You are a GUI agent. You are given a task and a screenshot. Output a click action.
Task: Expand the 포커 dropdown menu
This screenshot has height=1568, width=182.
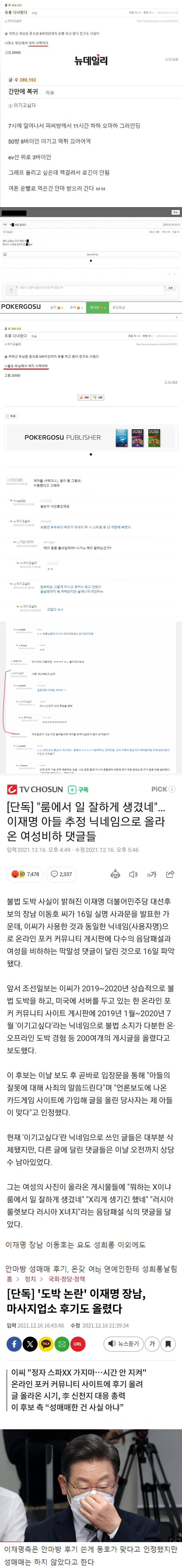76,307
